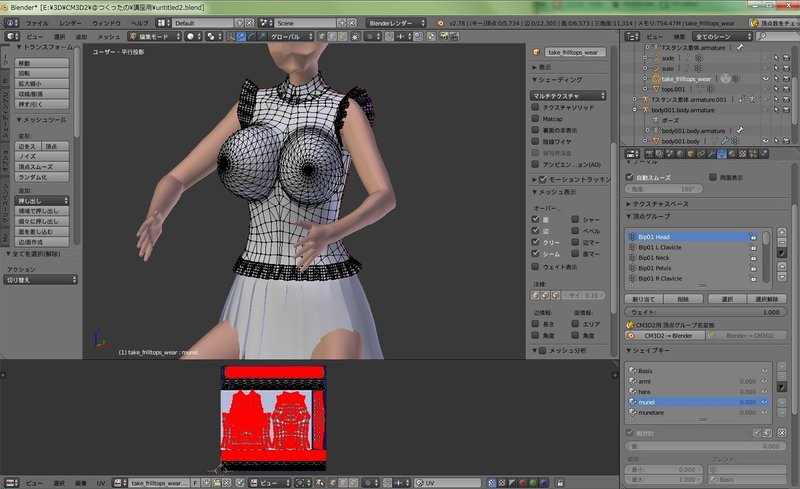800x489 pixels.
Task: Click the vertex normals display icon
Action: tap(537, 296)
